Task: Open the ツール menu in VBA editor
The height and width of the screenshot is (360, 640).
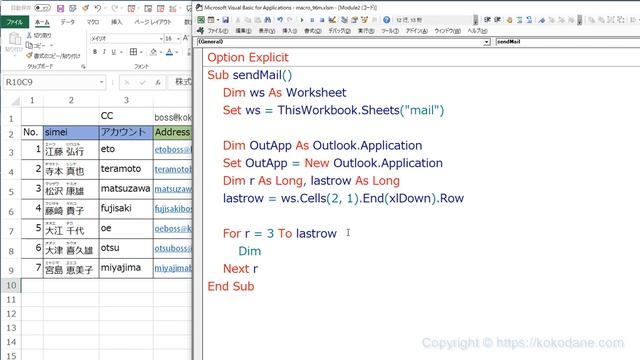Action: click(x=390, y=31)
